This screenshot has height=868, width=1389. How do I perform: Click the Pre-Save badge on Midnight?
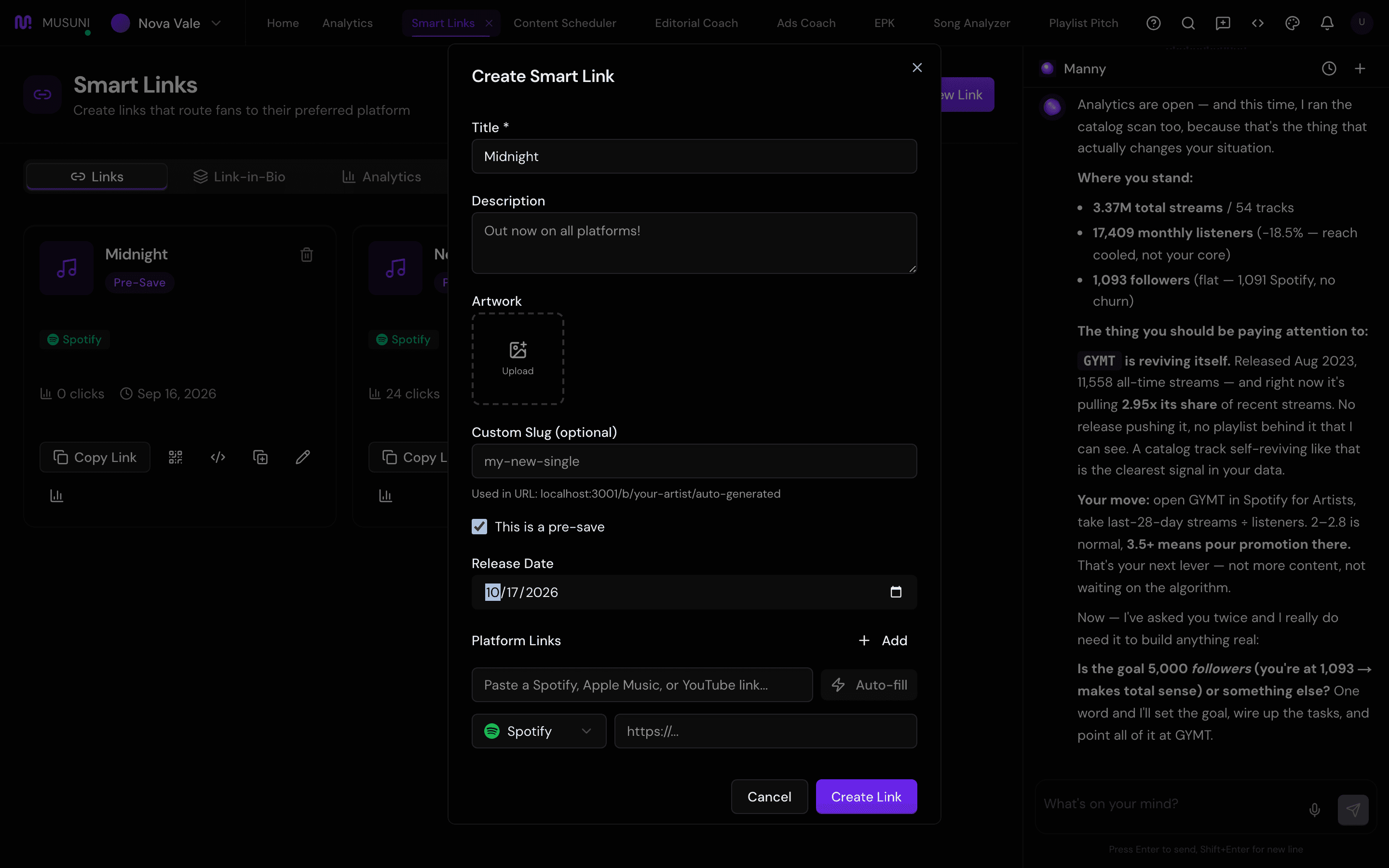coord(139,283)
